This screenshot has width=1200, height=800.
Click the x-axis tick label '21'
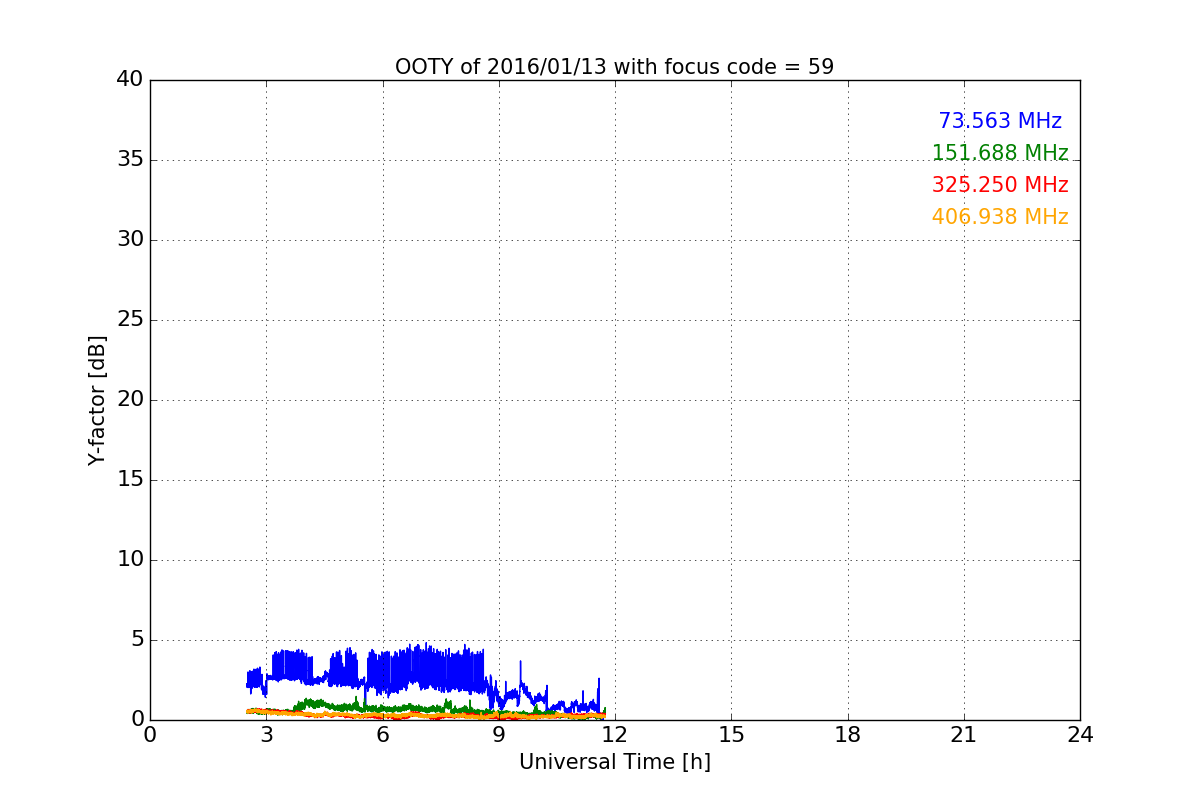pyautogui.click(x=964, y=735)
